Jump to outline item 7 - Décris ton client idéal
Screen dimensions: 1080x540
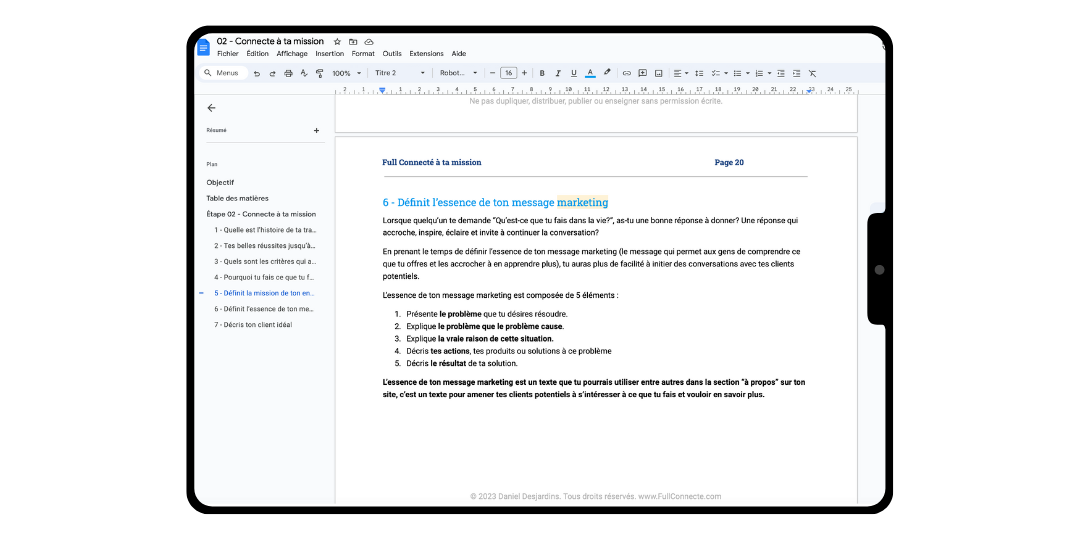coord(253,325)
